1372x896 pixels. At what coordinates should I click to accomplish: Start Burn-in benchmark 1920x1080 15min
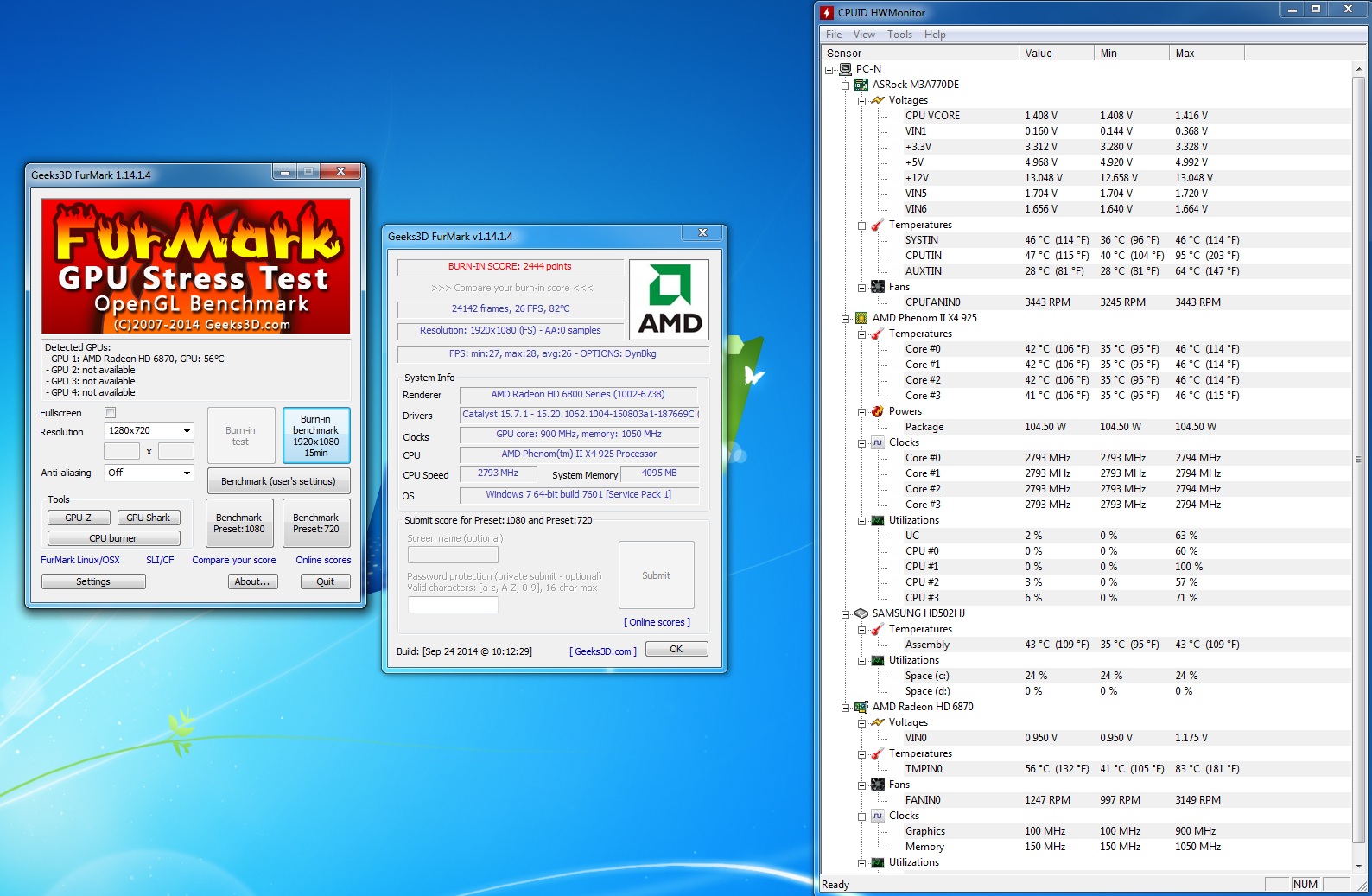(316, 435)
